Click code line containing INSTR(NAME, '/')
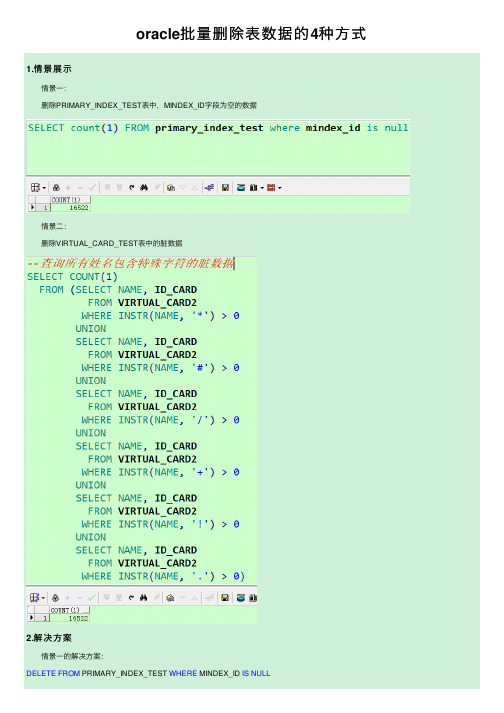504x713 pixels. [161, 420]
